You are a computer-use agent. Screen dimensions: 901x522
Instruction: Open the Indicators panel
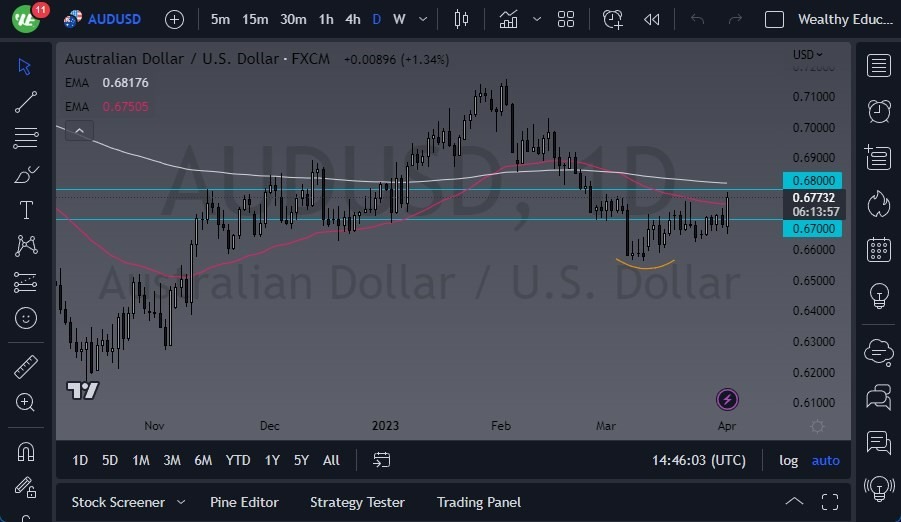click(x=508, y=20)
